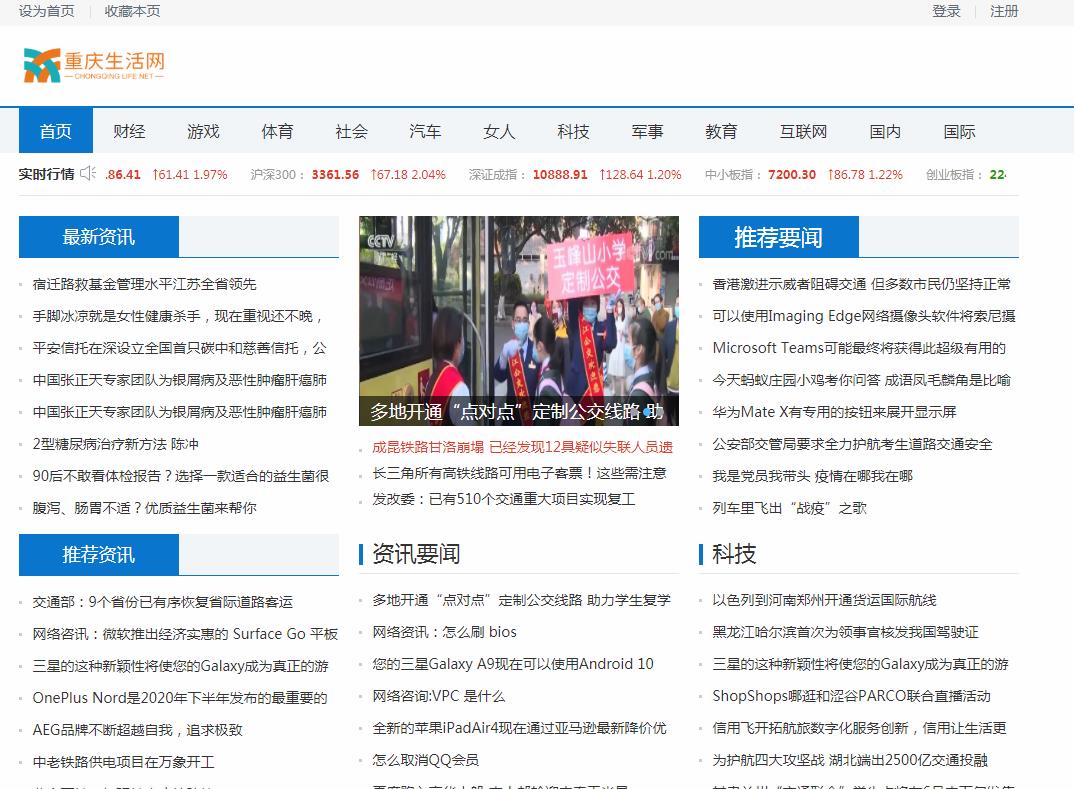
Task: Open article 长三角所有高铁线路可用电子客票
Action: click(519, 473)
